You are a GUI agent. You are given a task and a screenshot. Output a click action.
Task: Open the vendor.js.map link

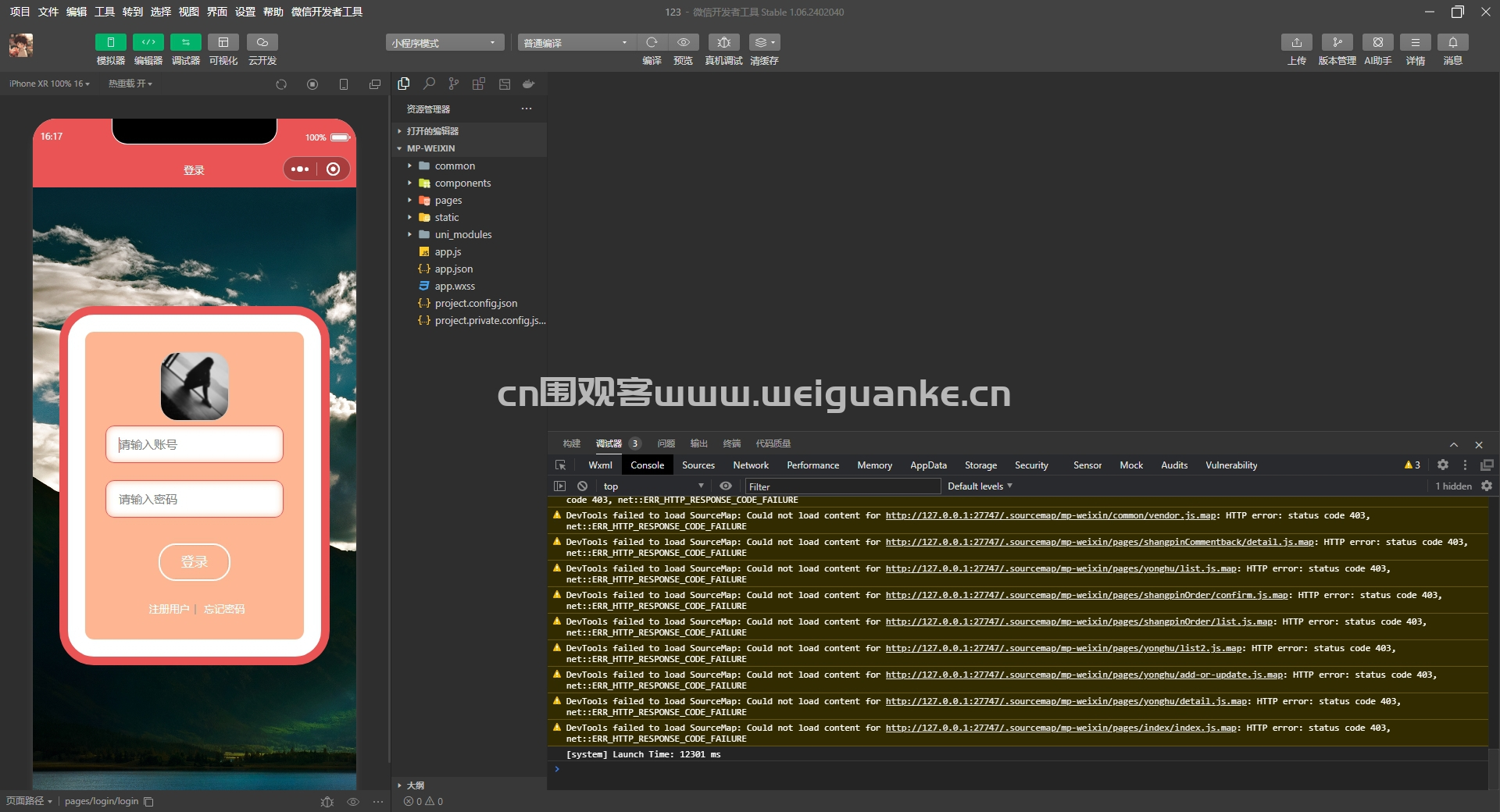pyautogui.click(x=1051, y=515)
